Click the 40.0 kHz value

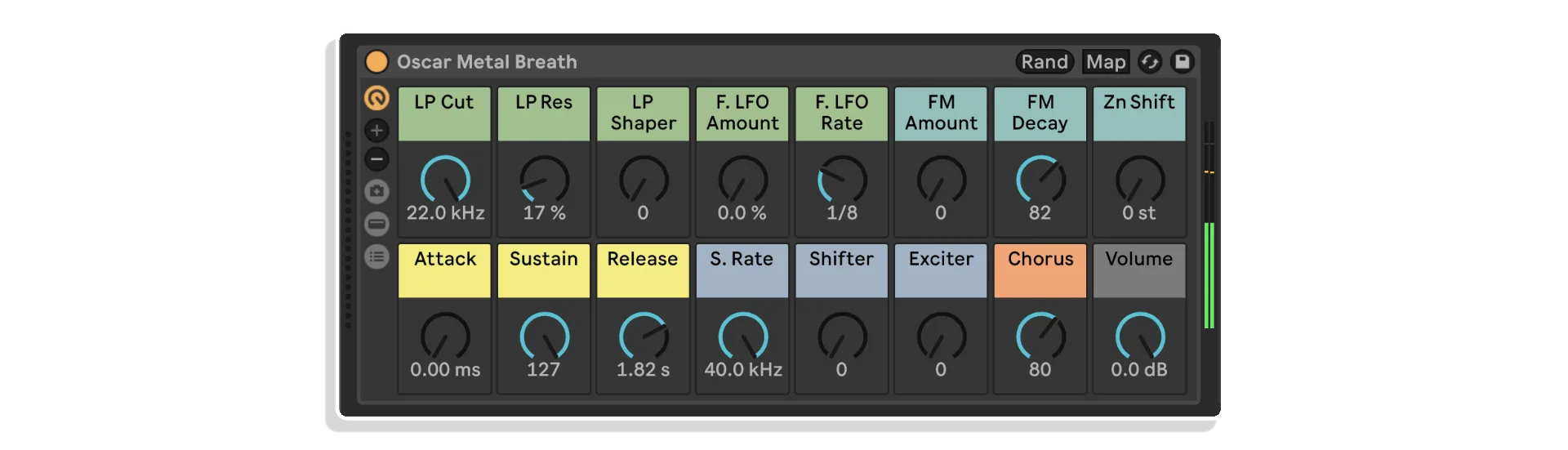(743, 370)
